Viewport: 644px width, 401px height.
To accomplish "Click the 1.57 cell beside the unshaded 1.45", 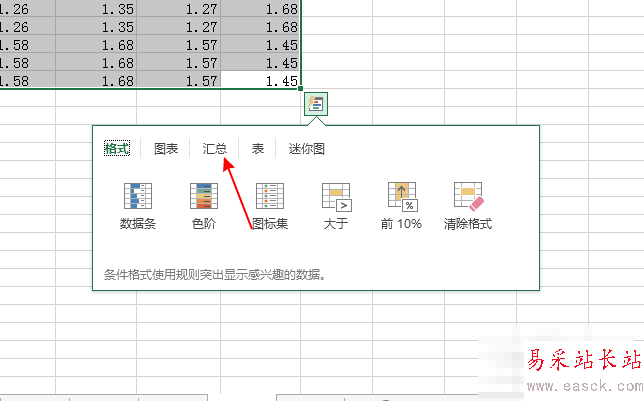I will [179, 80].
